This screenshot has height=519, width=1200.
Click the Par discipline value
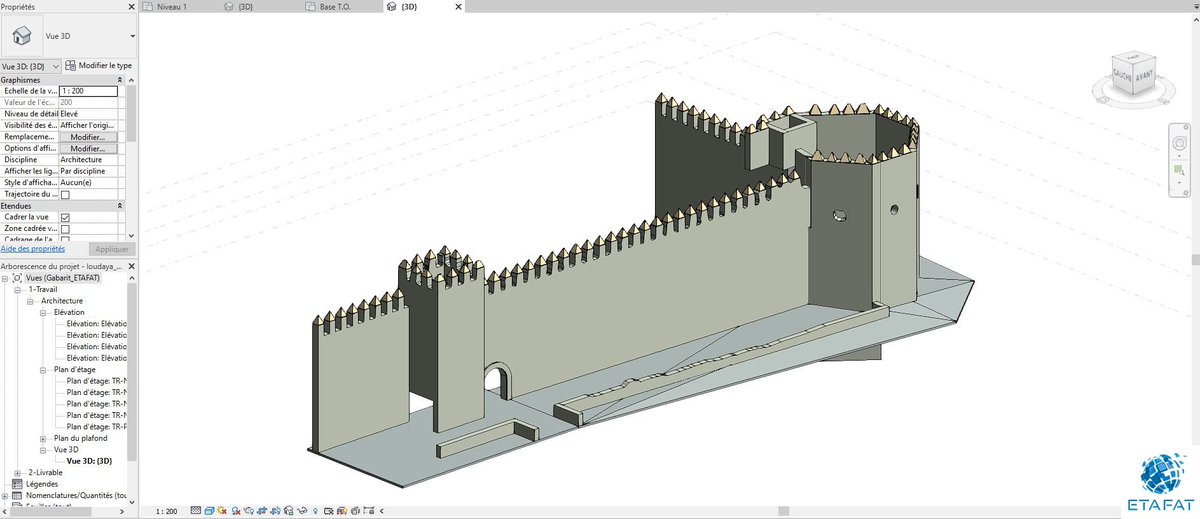tap(88, 171)
